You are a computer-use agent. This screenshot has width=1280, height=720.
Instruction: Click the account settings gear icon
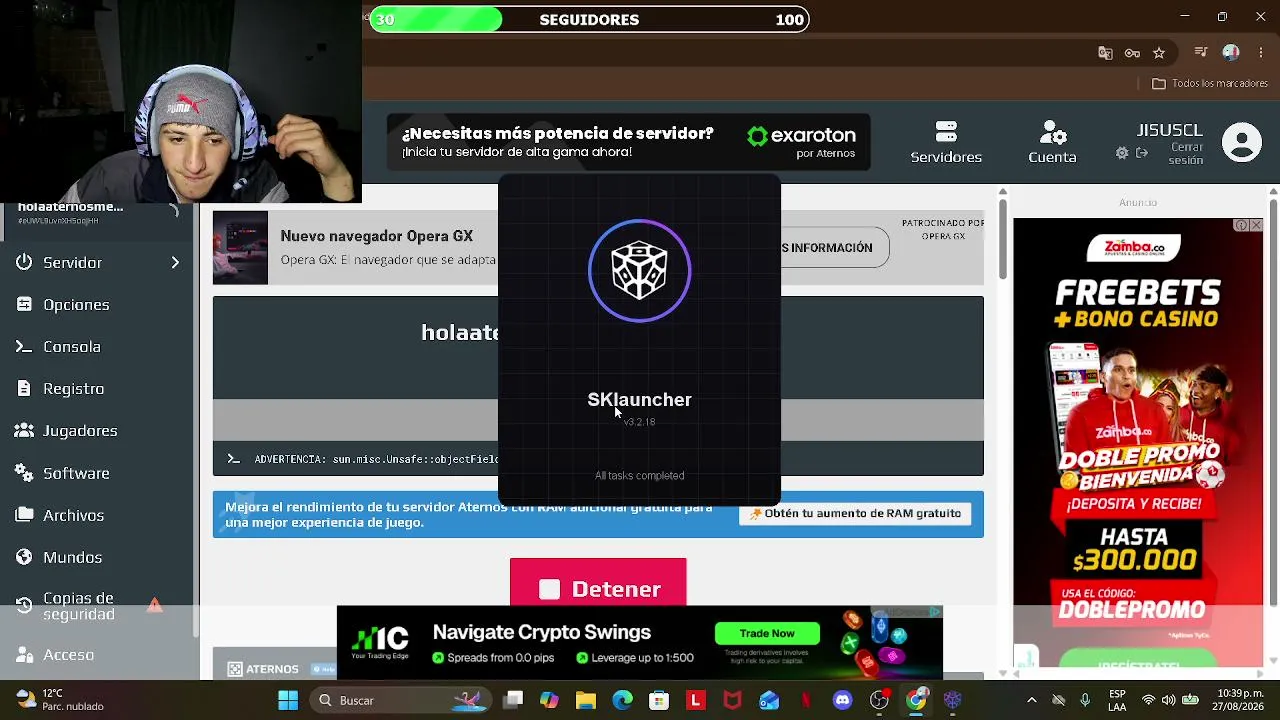(1122, 153)
